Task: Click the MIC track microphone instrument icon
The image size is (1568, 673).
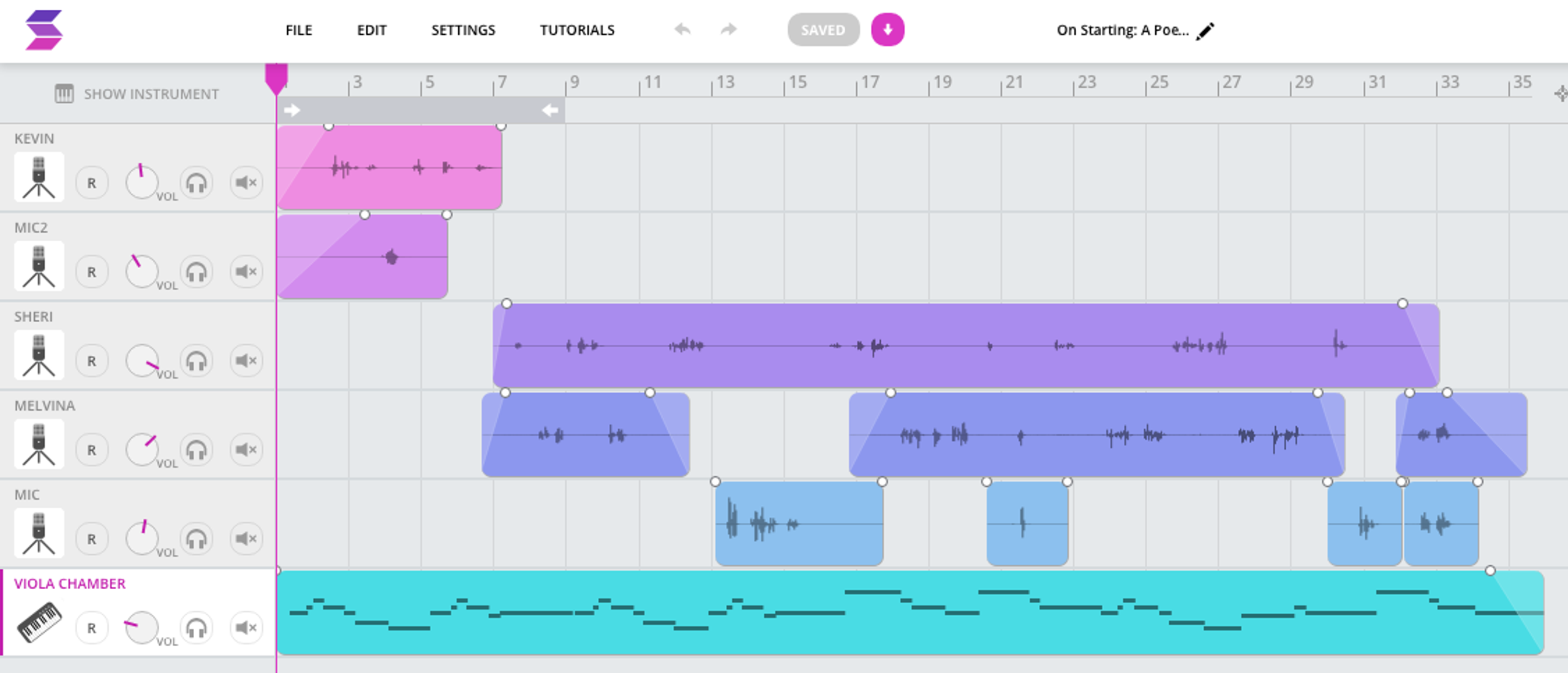Action: click(39, 533)
